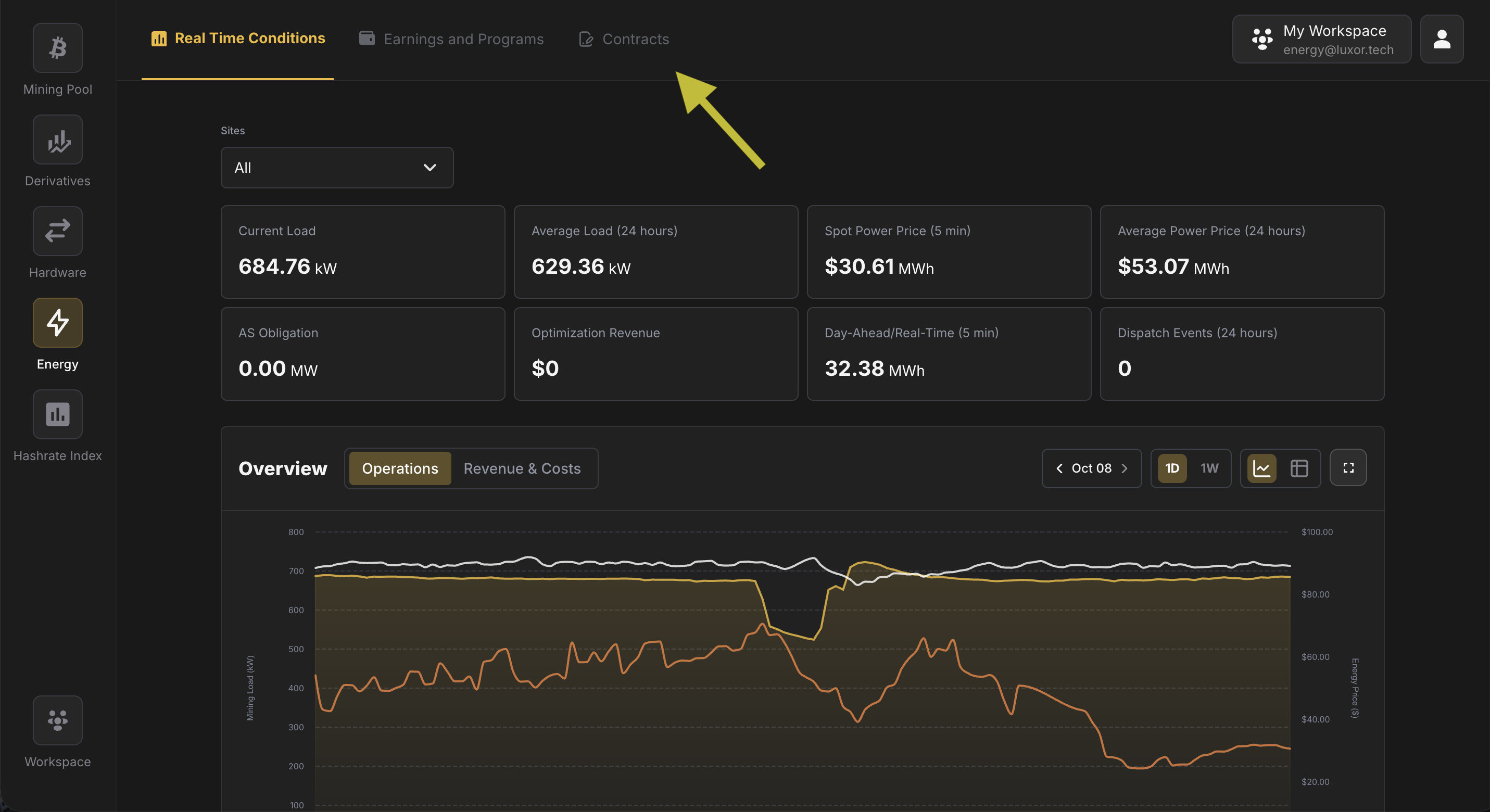Select the Energy lightning bolt icon
Image resolution: width=1490 pixels, height=812 pixels.
pos(57,323)
